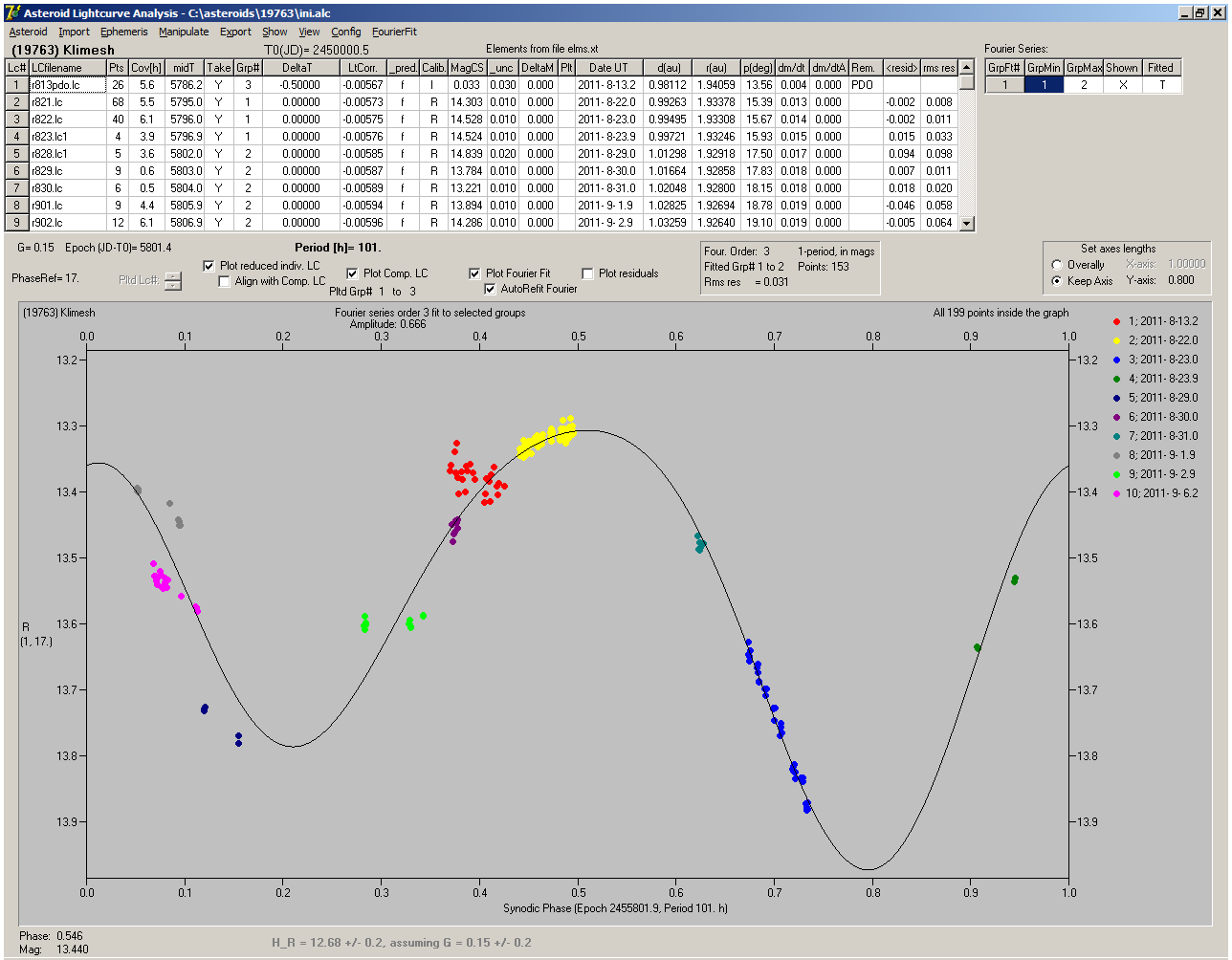Select the Overally axes radio button
This screenshot has height=960, width=1232.
[x=1057, y=265]
